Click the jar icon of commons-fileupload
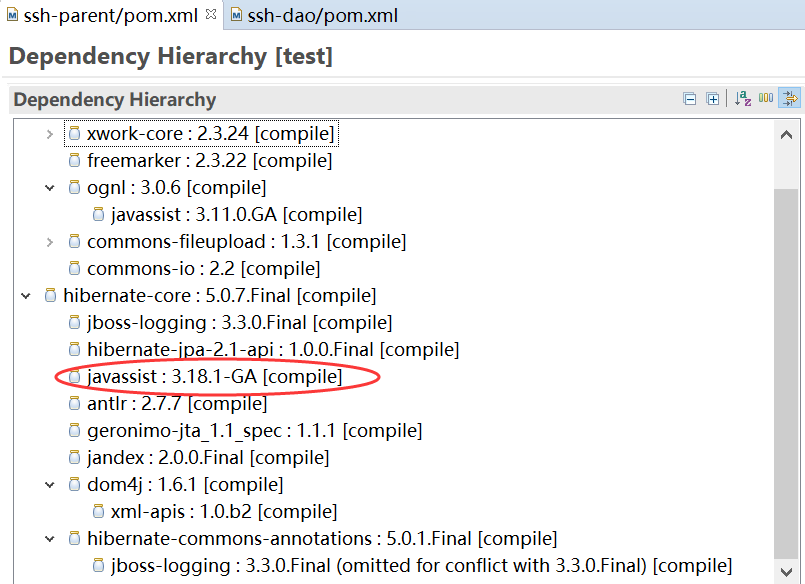This screenshot has width=805, height=584. click(x=74, y=241)
